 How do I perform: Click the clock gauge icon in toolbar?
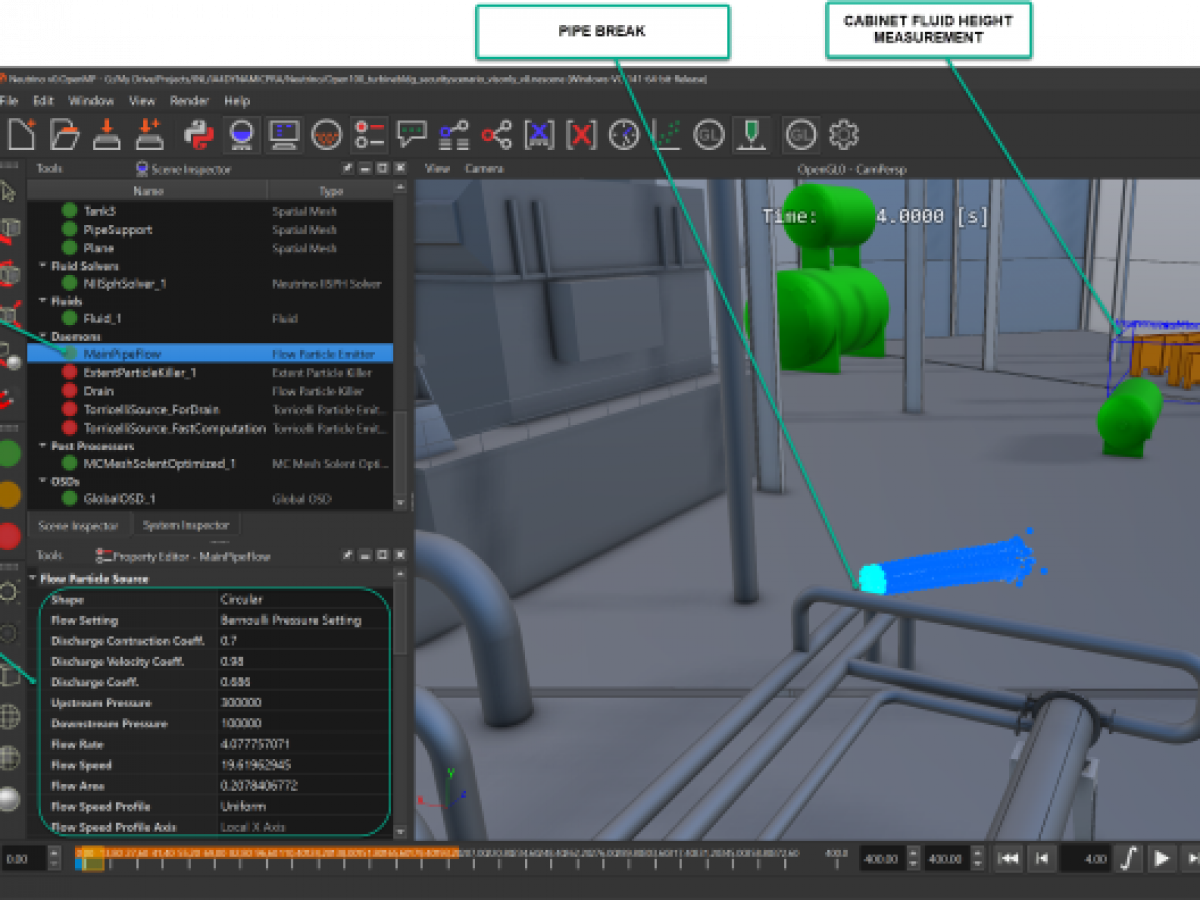pos(624,134)
